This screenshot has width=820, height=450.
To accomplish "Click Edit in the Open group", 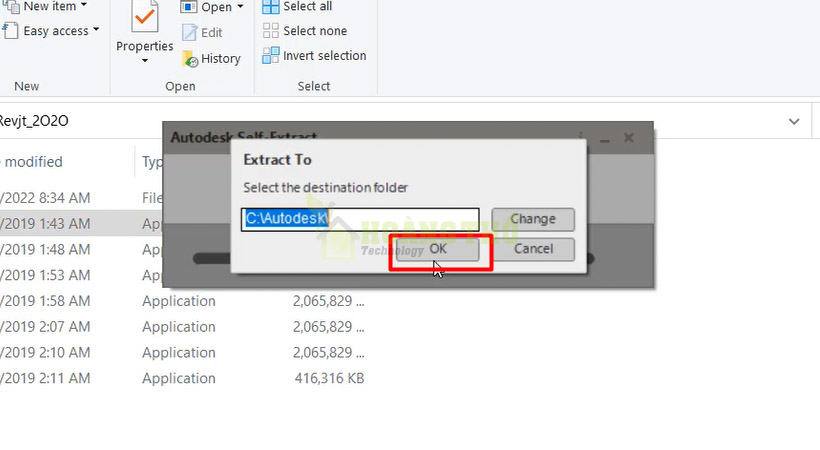I will (x=202, y=32).
